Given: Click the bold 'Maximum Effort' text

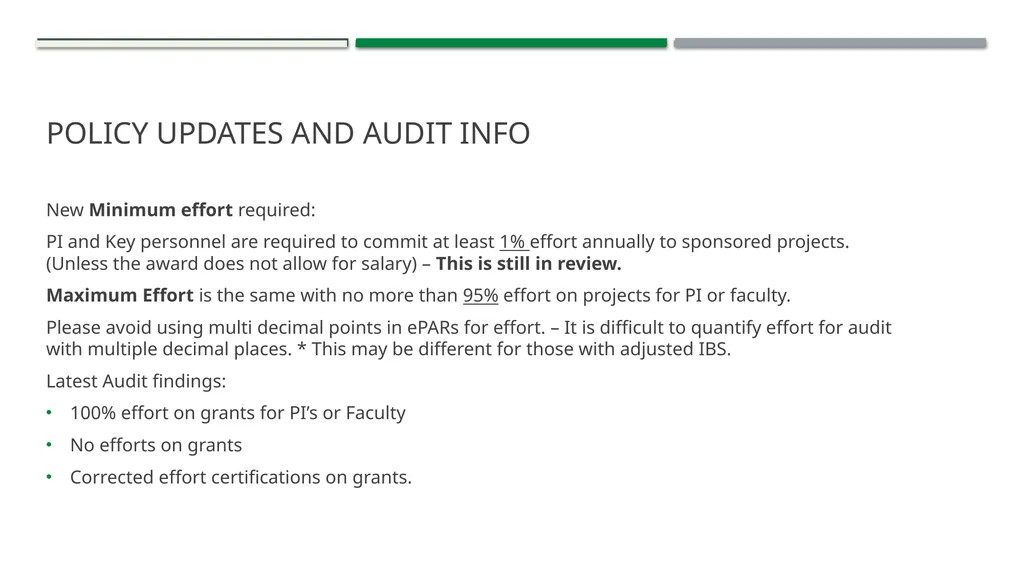Looking at the screenshot, I should tap(120, 295).
